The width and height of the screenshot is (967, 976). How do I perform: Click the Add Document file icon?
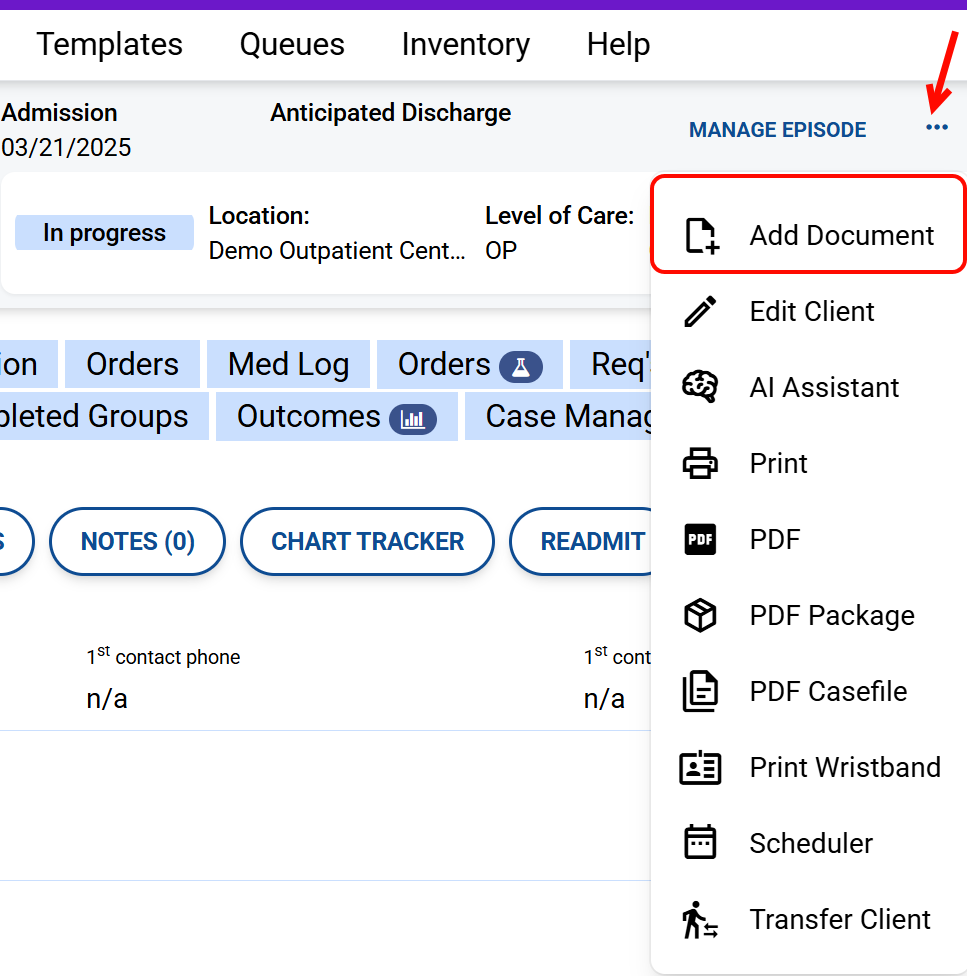tap(700, 236)
